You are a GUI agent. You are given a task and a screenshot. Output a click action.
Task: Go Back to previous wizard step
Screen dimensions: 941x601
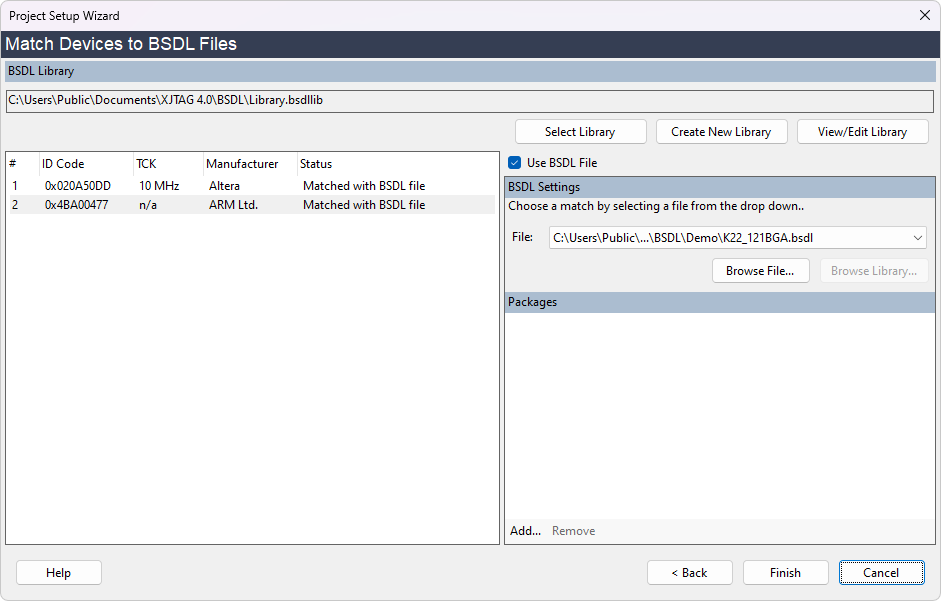coord(689,573)
